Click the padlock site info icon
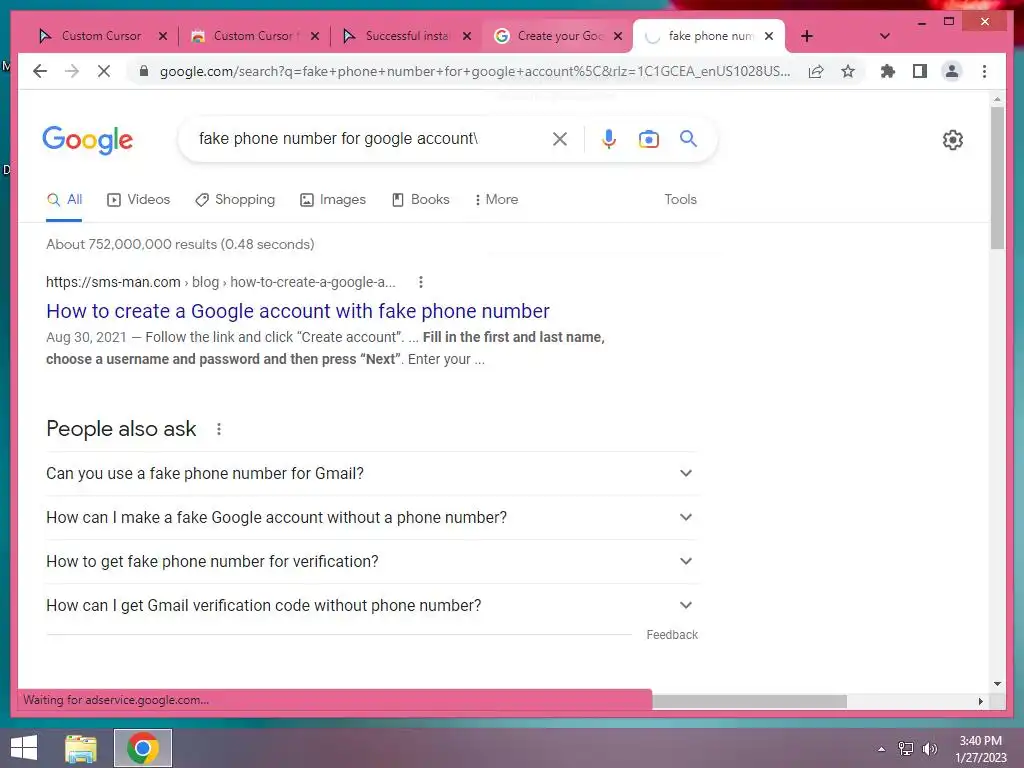The height and width of the screenshot is (768, 1024). (144, 71)
